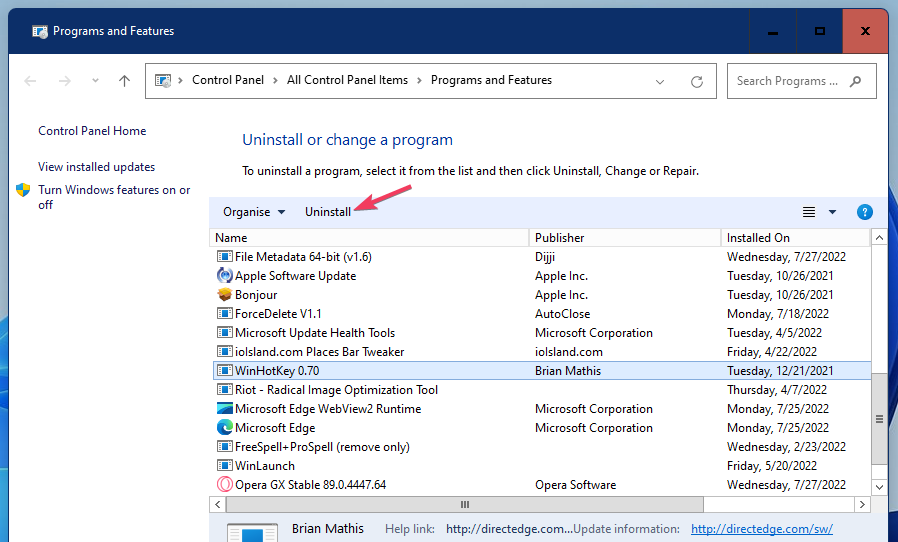
Task: Click the vertical scrollbar down arrow
Action: (879, 487)
